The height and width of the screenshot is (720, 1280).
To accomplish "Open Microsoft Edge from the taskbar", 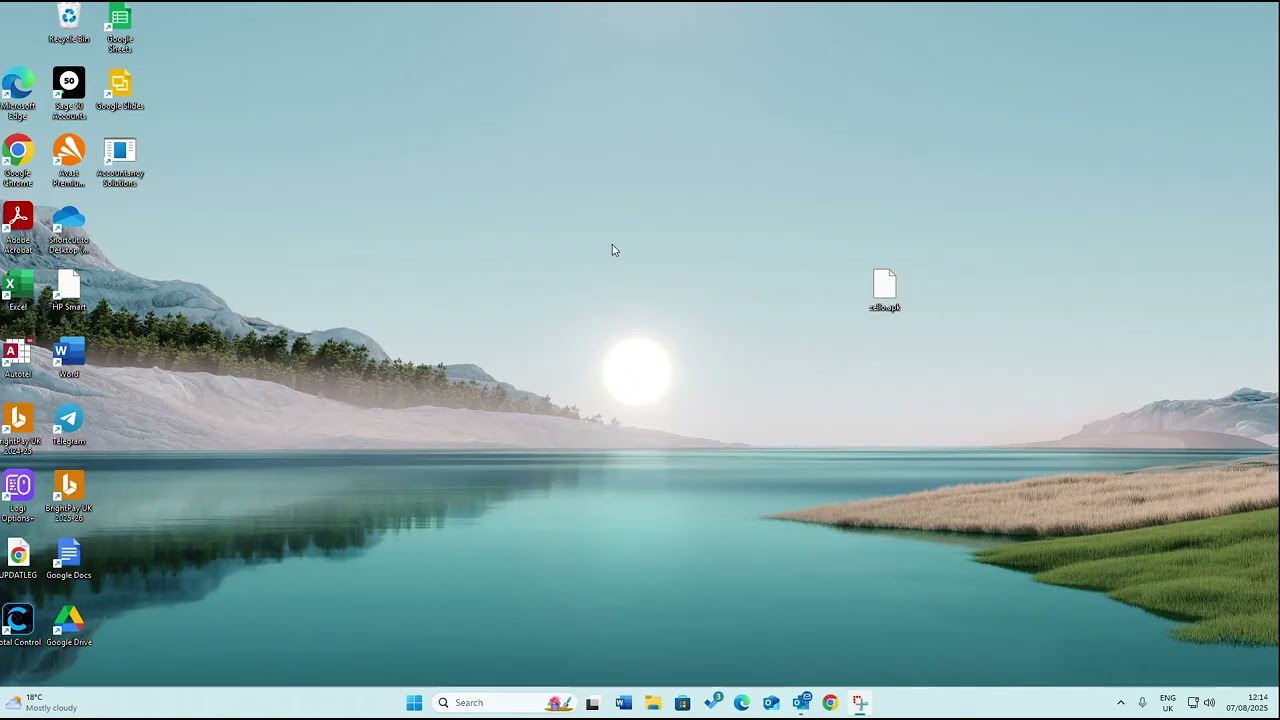I will (x=742, y=703).
